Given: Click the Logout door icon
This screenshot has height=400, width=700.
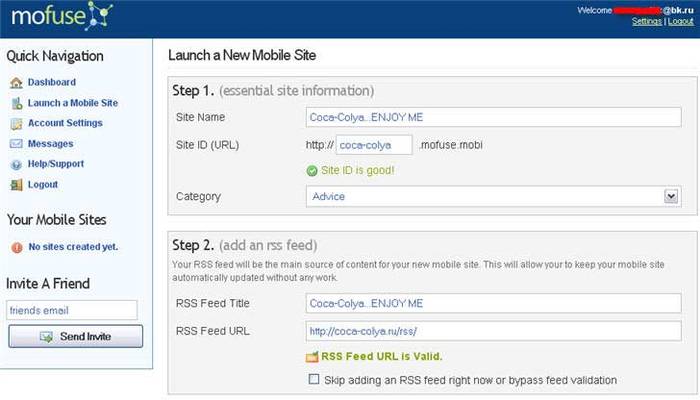Looking at the screenshot, I should pos(16,185).
